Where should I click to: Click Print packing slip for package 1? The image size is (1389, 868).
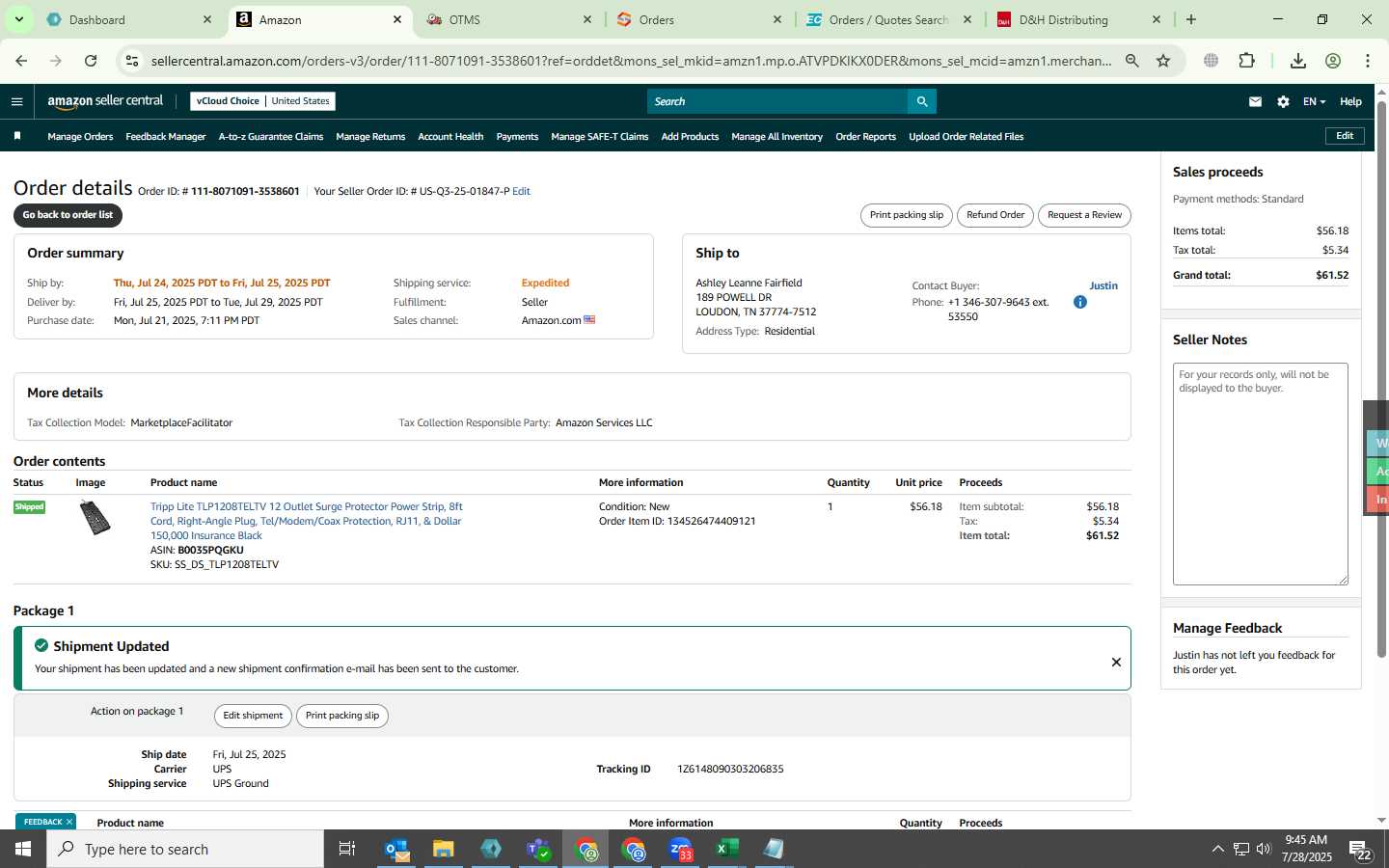pos(342,716)
